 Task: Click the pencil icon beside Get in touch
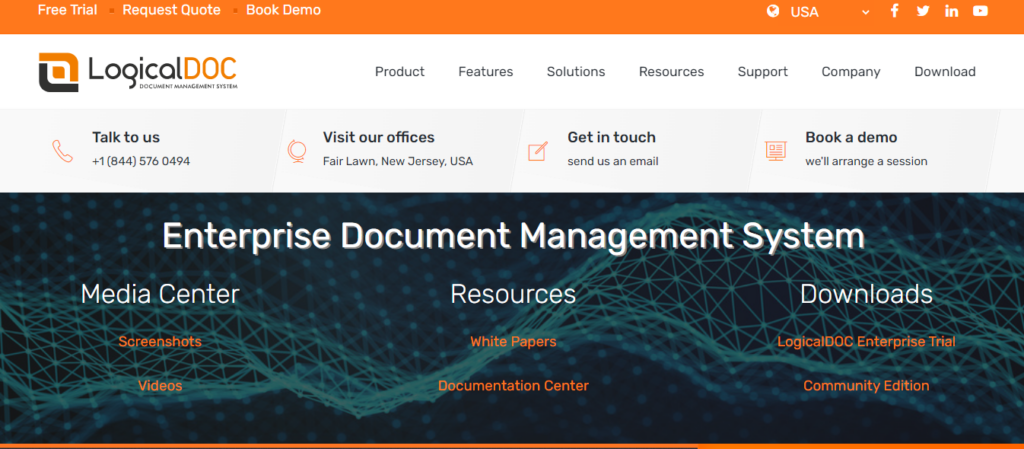tap(538, 151)
